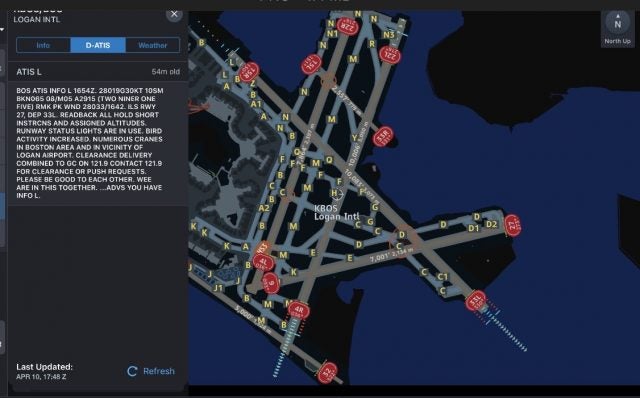Select runway 15R red marker
The image size is (640, 398).
[x=249, y=72]
